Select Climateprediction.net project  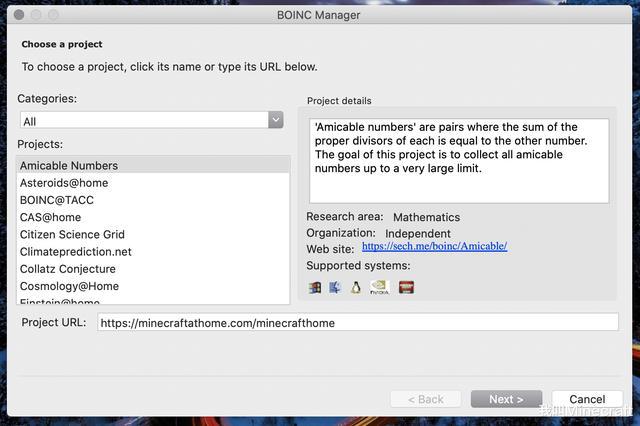(153, 251)
